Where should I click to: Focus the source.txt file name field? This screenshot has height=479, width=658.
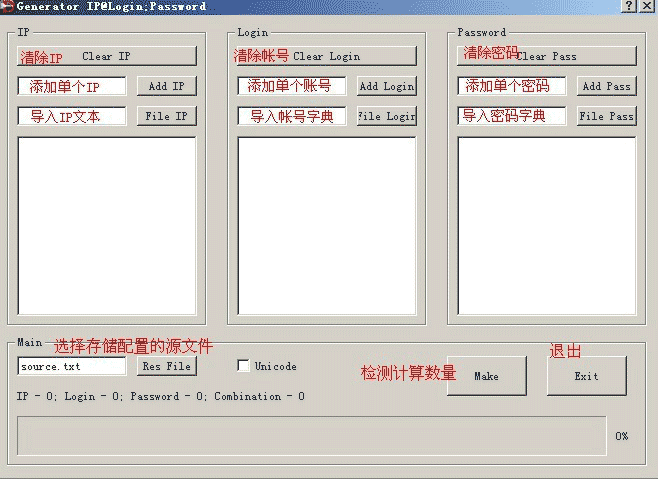72,366
